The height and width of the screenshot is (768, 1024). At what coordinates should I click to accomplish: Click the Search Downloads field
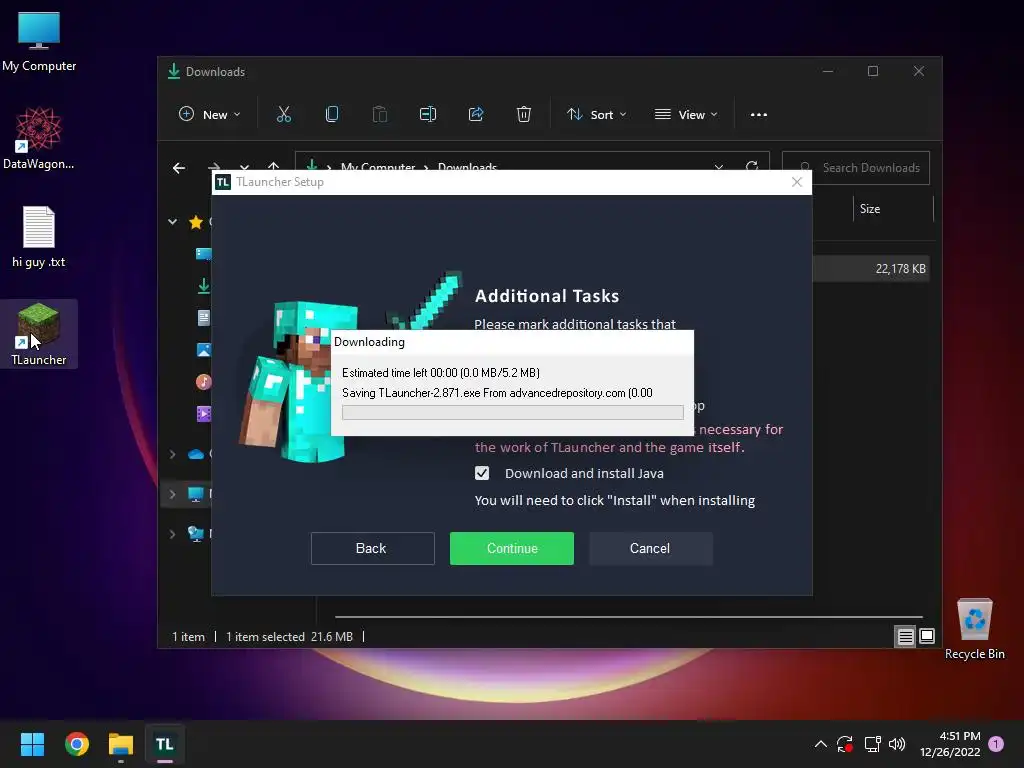856,168
